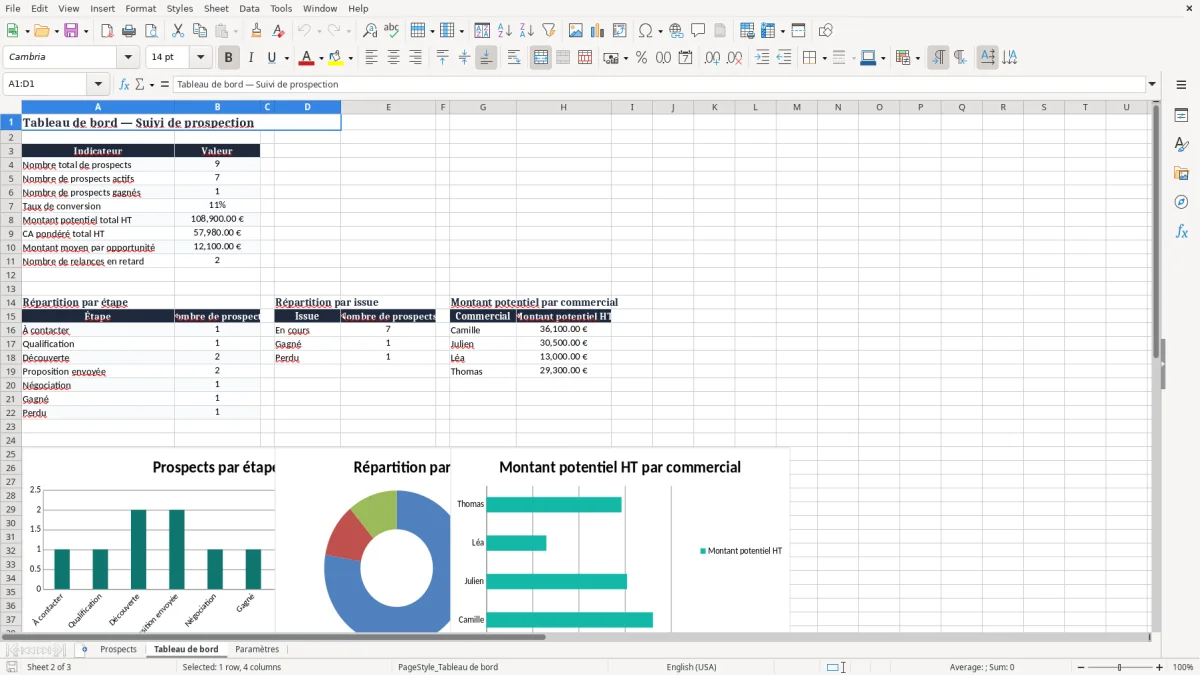Toggle Right-to-Left text direction
Screen dimensions: 1200x675
960,58
